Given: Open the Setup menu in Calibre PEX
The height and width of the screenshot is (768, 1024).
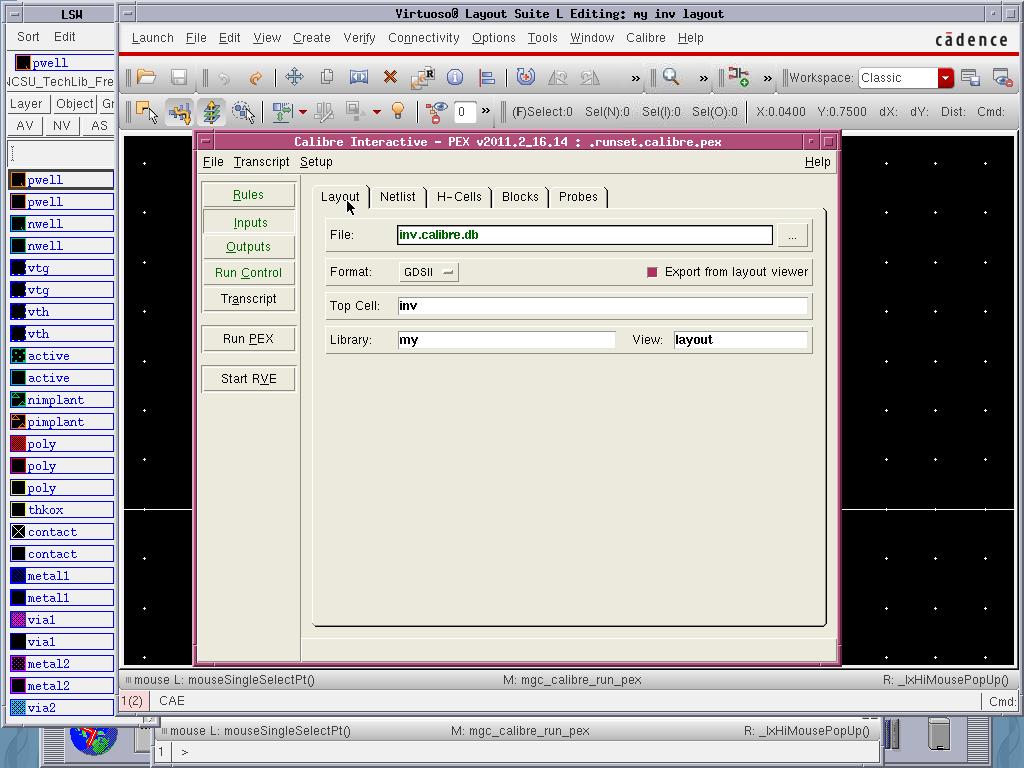Looking at the screenshot, I should 316,162.
